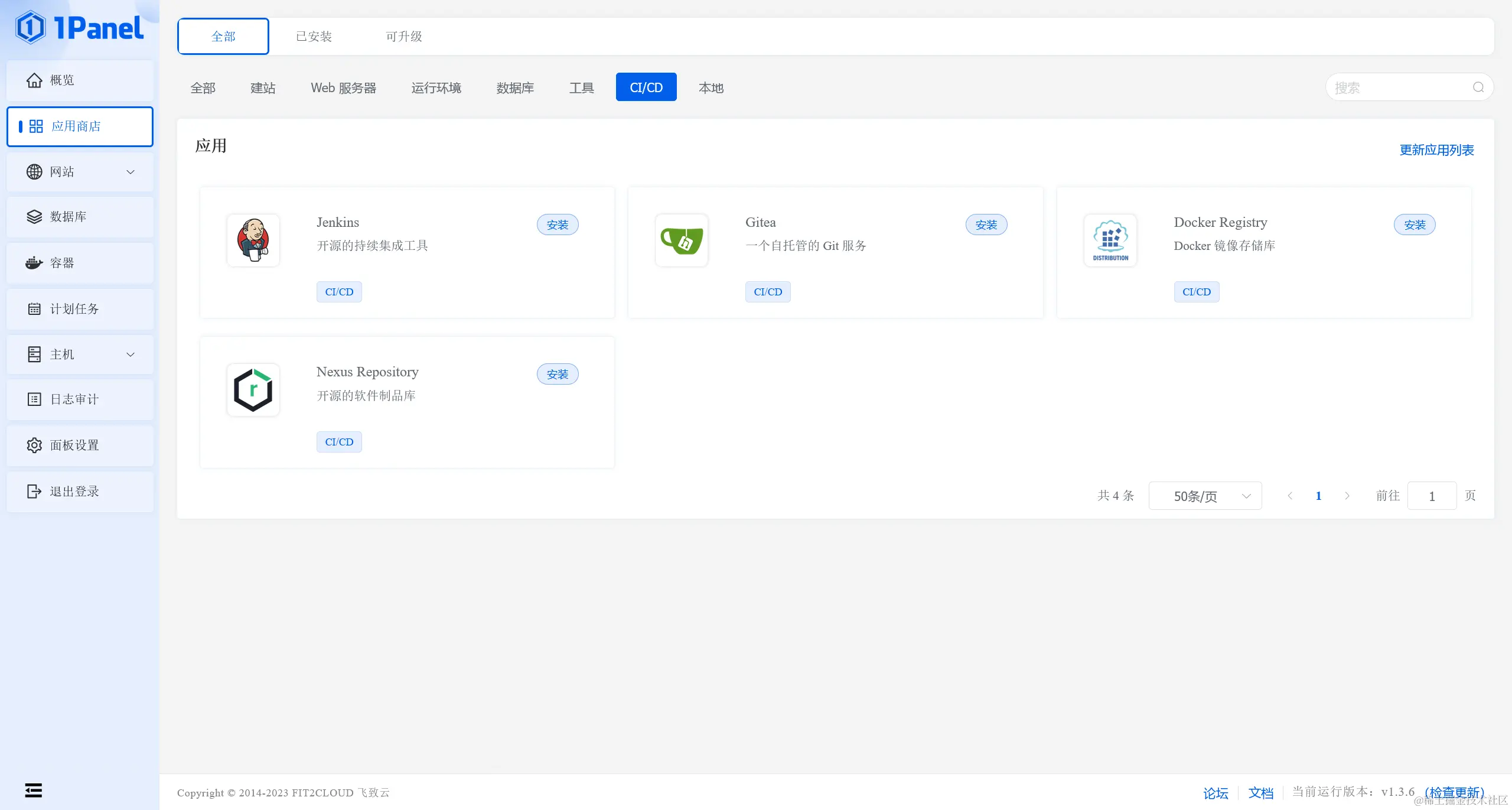Switch to the 已安装 tab
This screenshot has width=1512, height=810.
pos(314,37)
